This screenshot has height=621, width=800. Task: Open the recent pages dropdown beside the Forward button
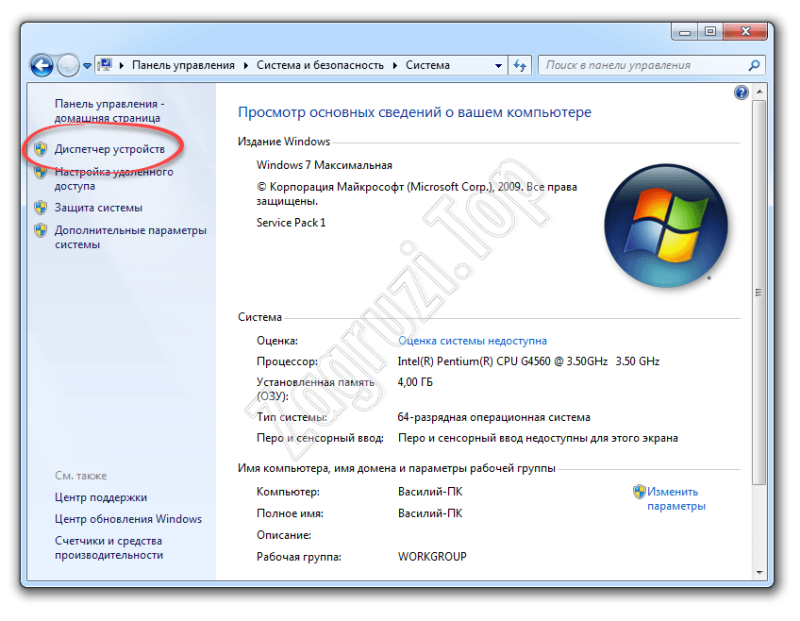(87, 66)
